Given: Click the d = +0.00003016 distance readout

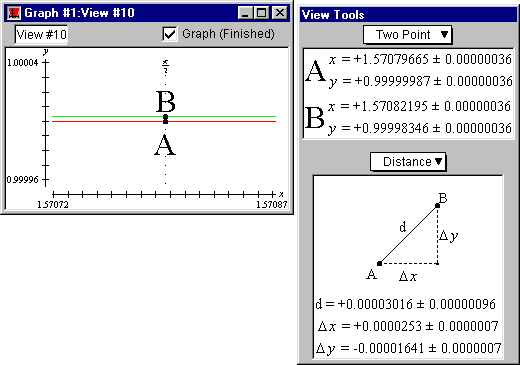Looking at the screenshot, I should 405,304.
